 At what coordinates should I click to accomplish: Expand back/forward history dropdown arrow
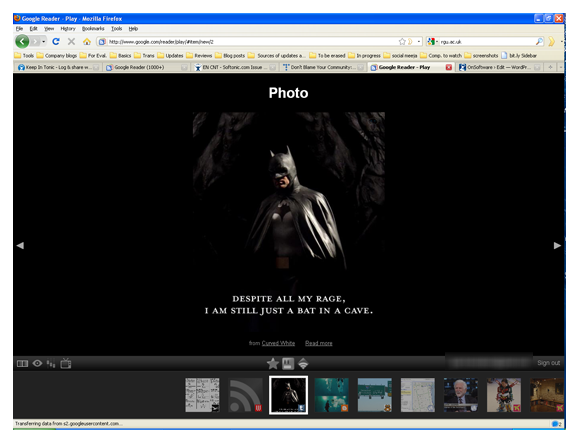pos(44,42)
